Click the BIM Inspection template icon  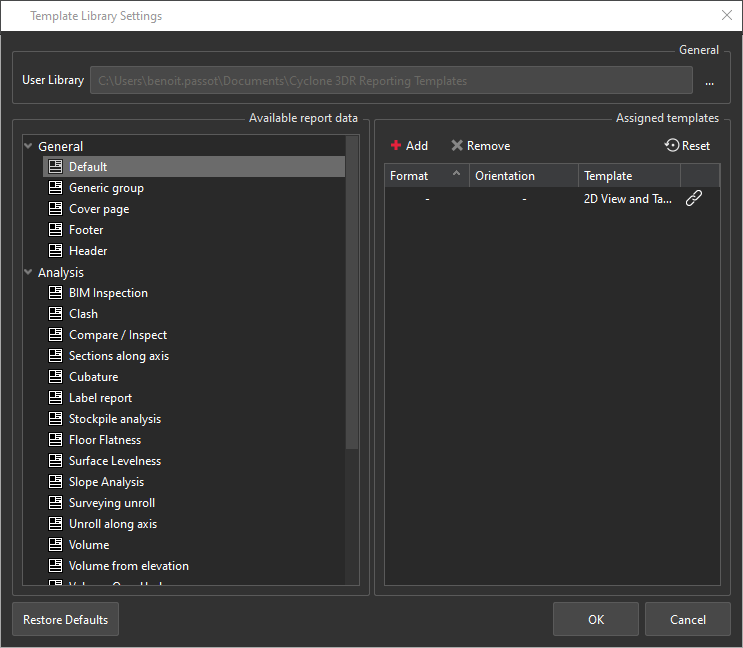56,293
